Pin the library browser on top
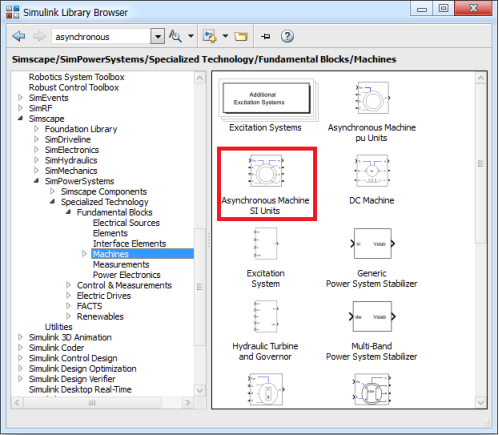 pos(265,36)
